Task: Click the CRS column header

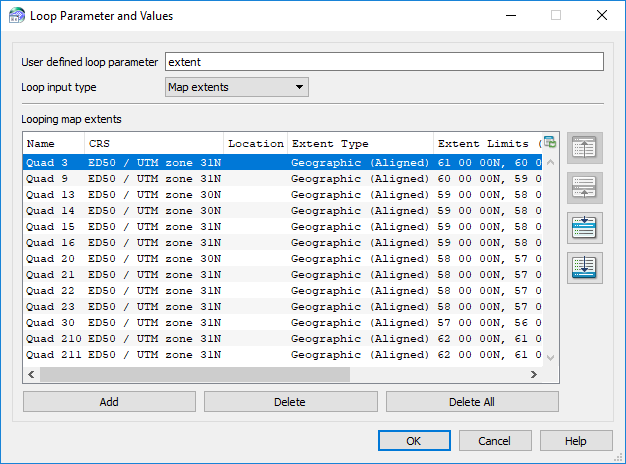Action: (152, 144)
